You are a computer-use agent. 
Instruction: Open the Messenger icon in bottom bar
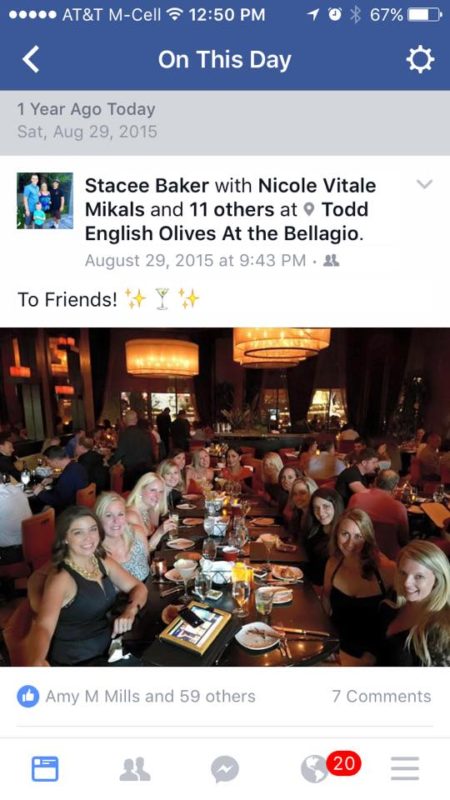[224, 769]
